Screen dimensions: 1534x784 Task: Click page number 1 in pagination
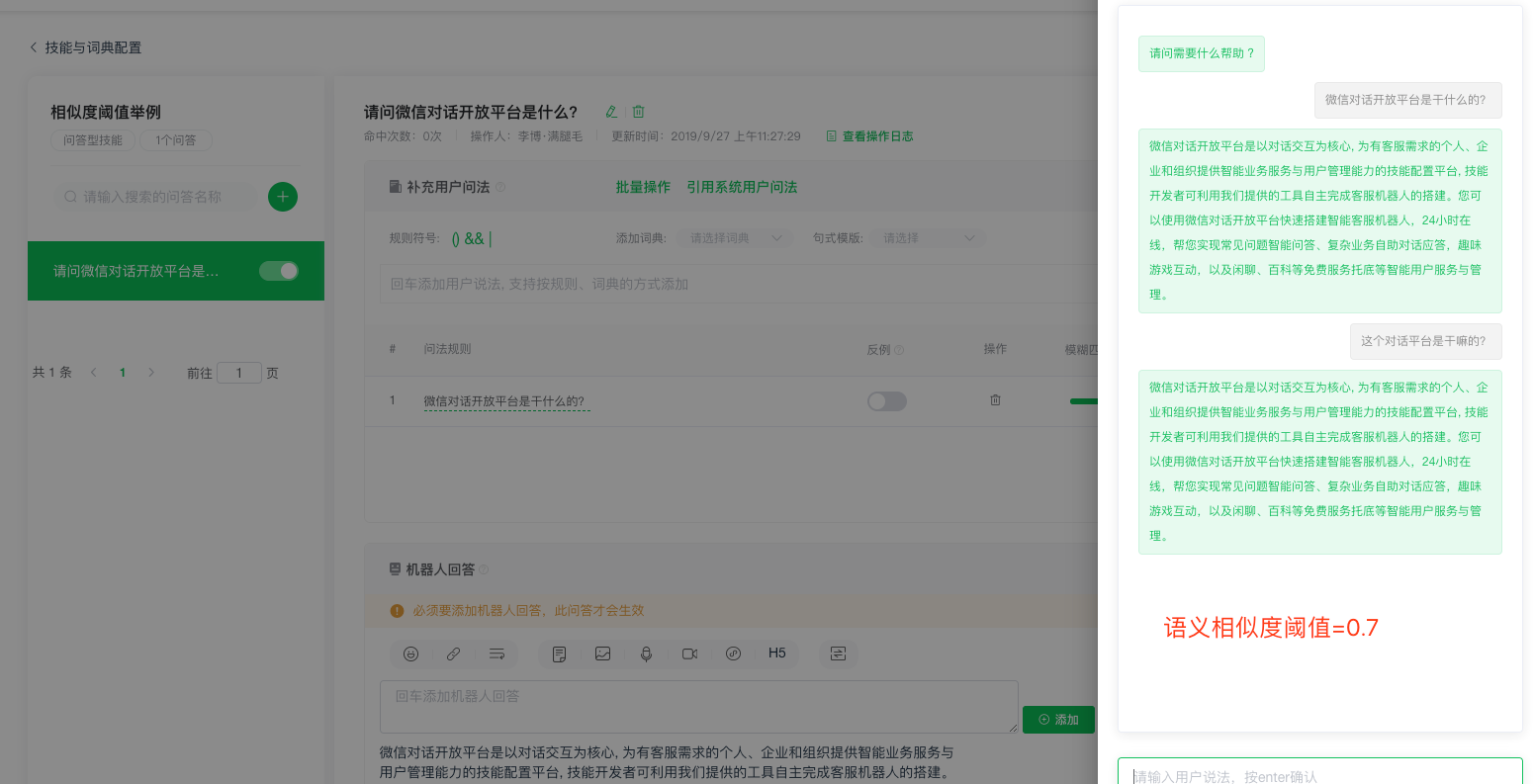[123, 373]
